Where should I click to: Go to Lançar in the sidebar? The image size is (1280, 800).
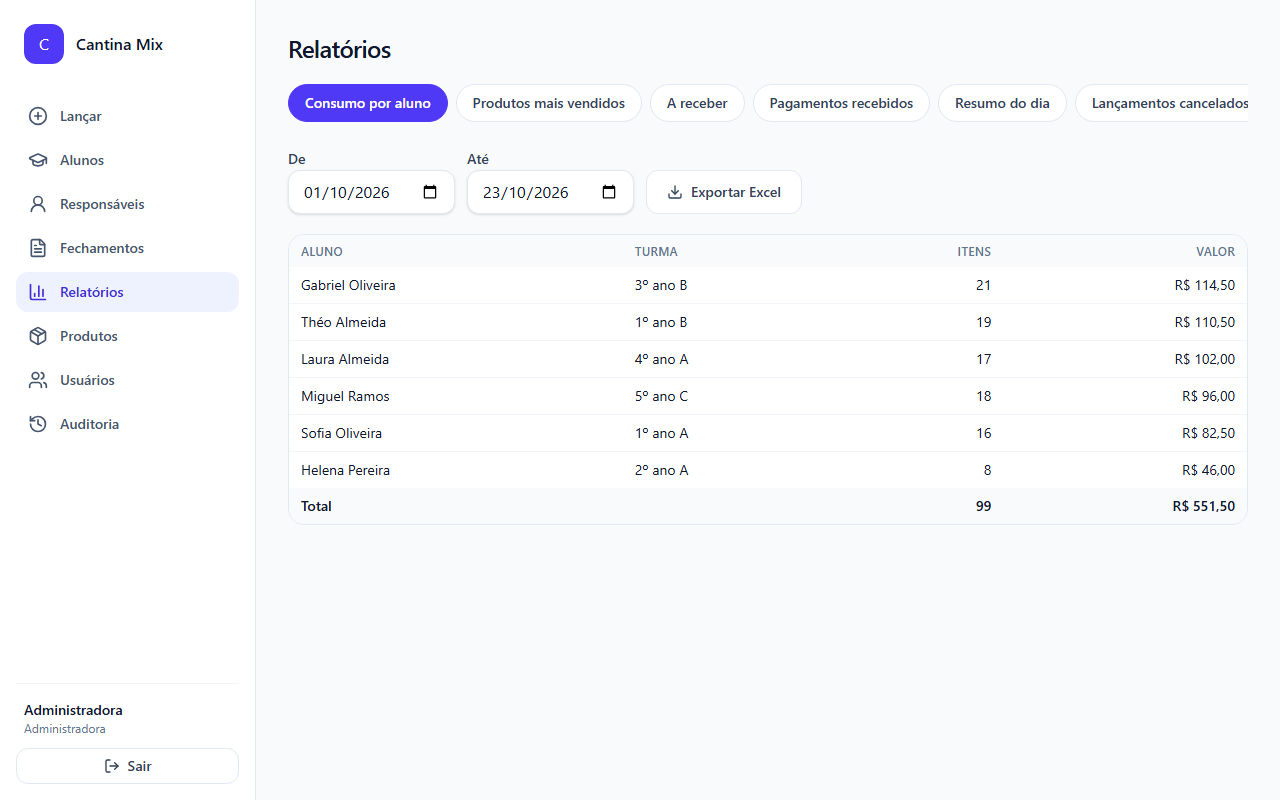pos(127,116)
